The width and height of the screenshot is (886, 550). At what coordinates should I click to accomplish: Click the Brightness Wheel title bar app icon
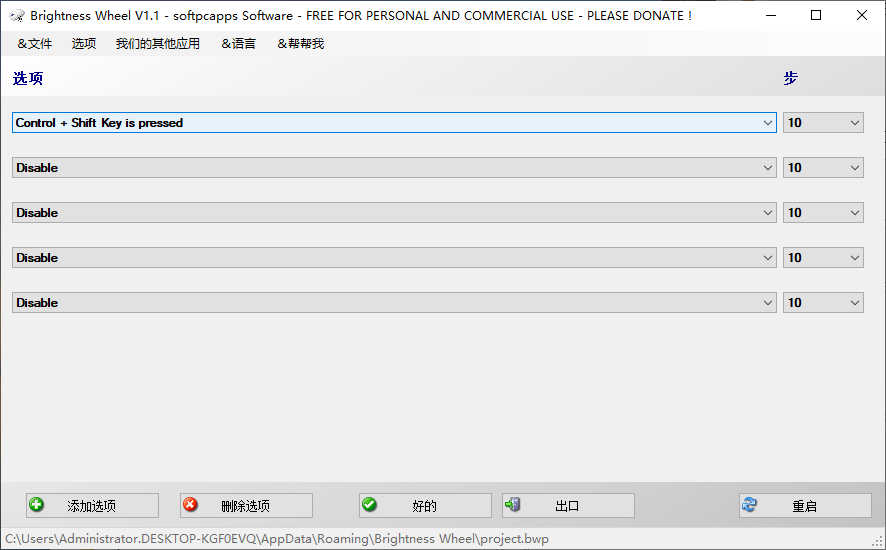17,16
